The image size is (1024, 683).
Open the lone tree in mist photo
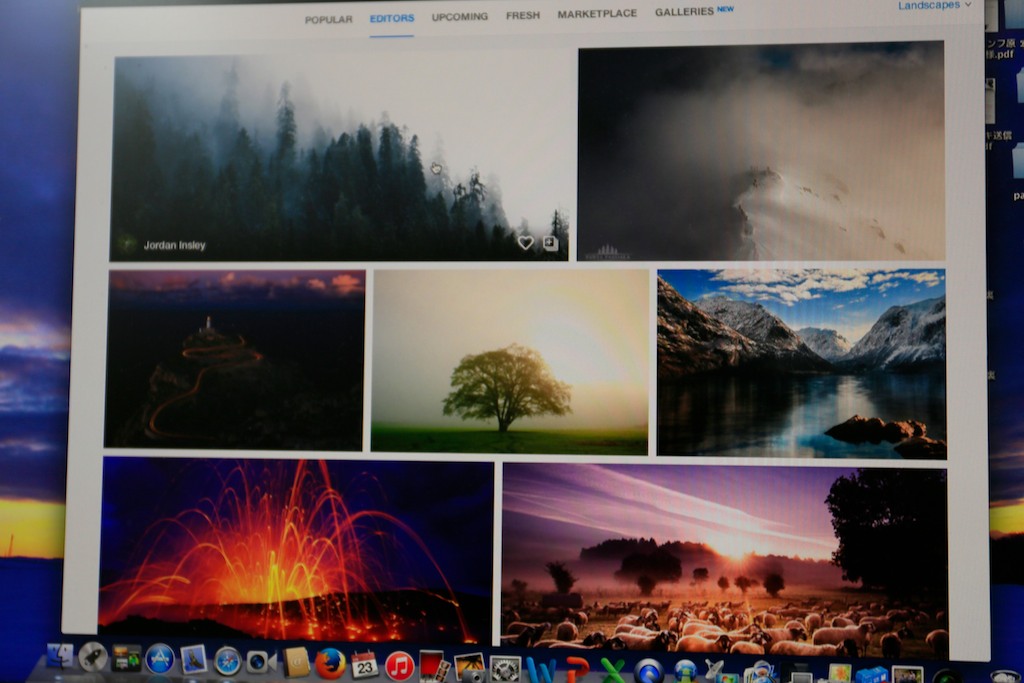point(510,362)
